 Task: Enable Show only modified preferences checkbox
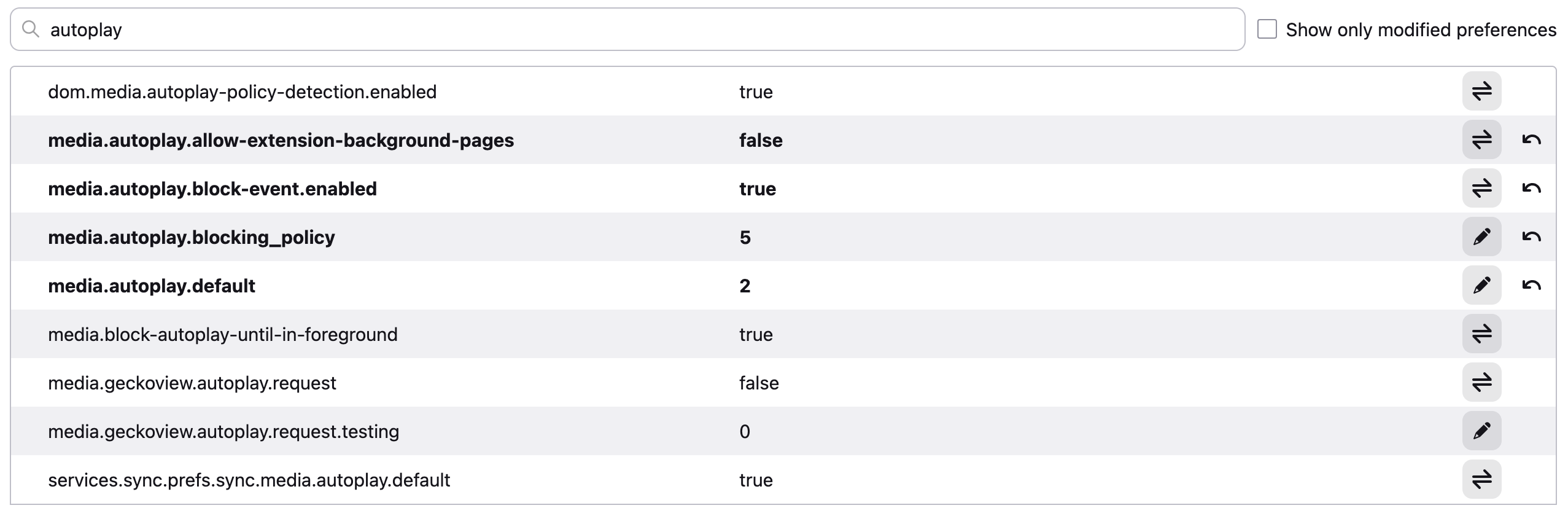[1267, 29]
